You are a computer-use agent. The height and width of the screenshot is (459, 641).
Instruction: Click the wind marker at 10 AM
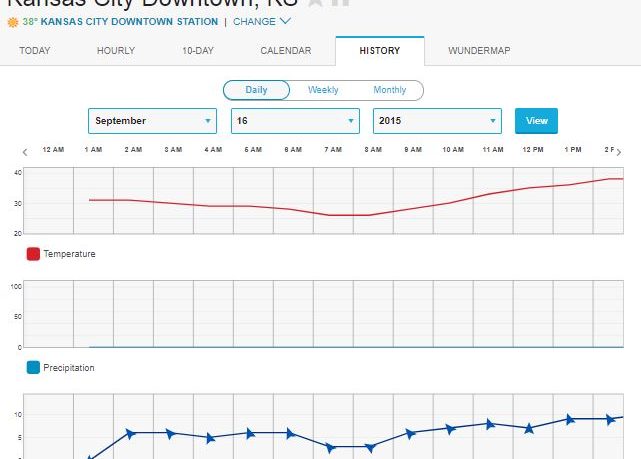coord(450,428)
